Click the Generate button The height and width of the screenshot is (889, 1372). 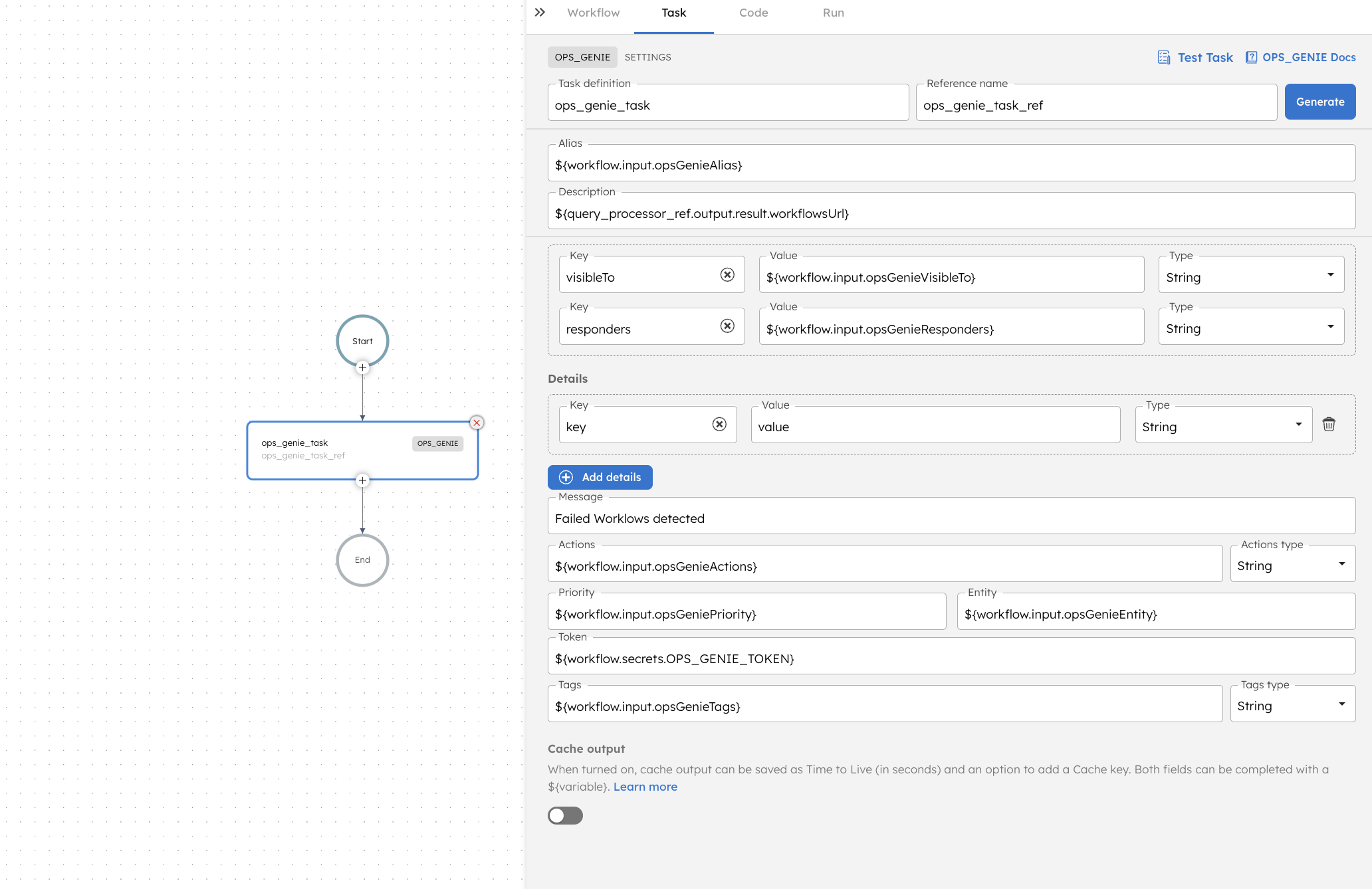[x=1319, y=102]
